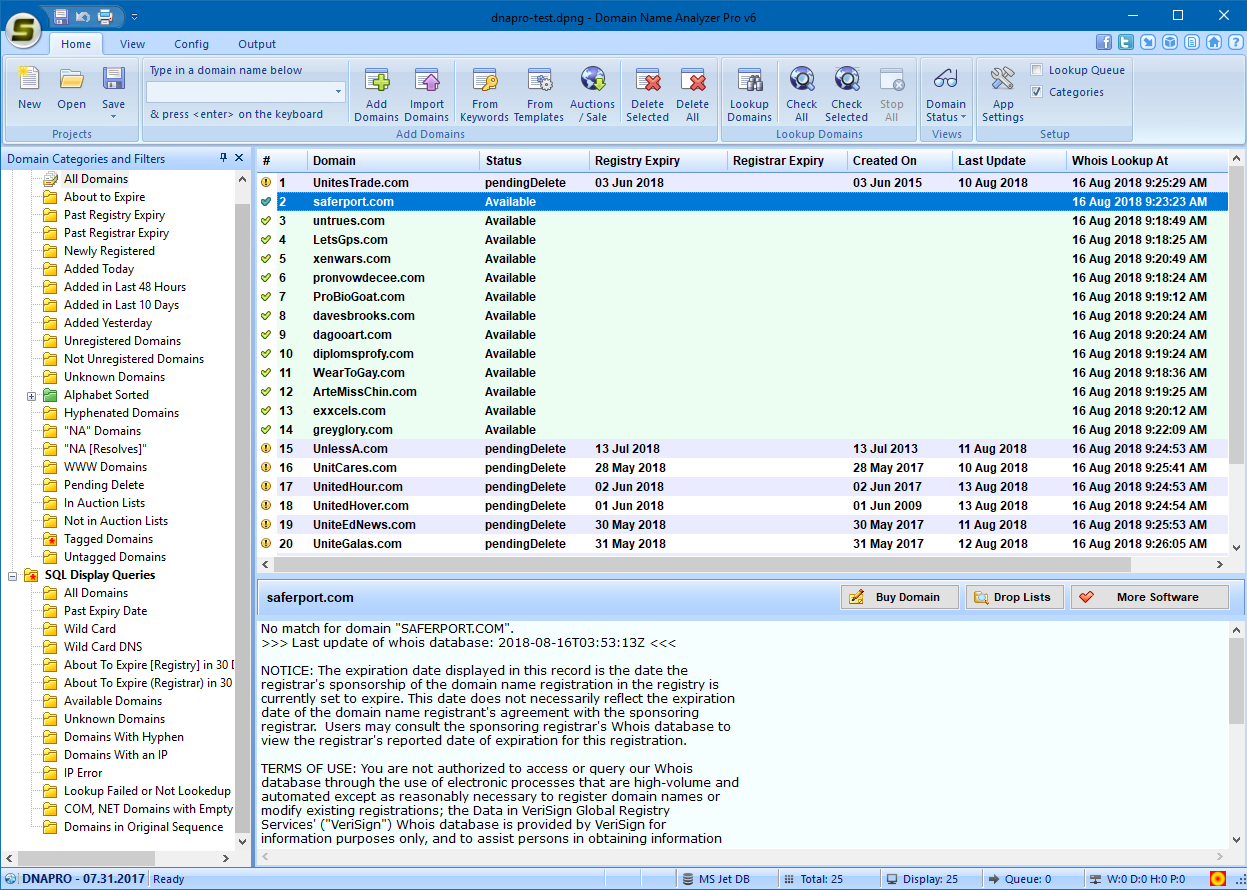
Task: Select the Tagged Domains category
Action: pos(108,539)
